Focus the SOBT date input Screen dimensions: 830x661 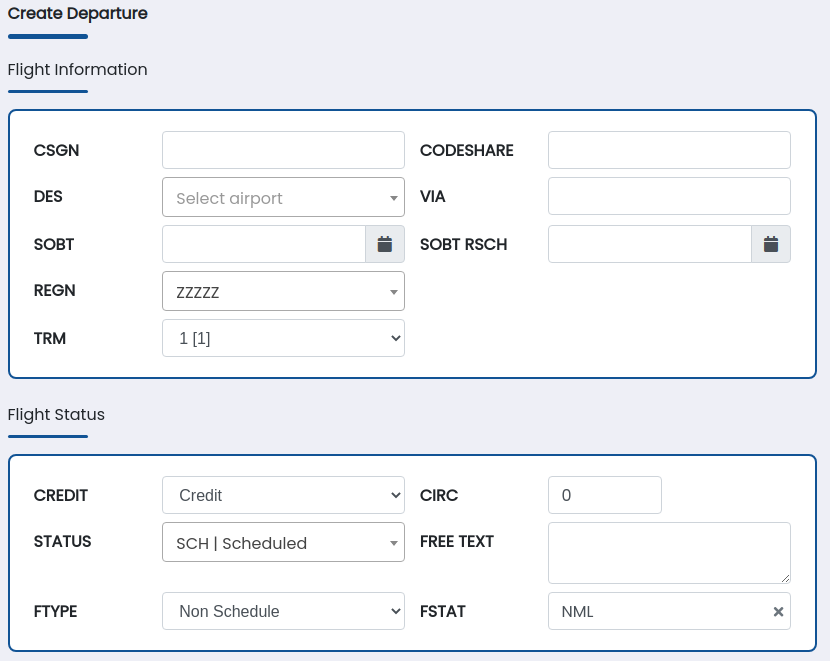[x=264, y=244]
